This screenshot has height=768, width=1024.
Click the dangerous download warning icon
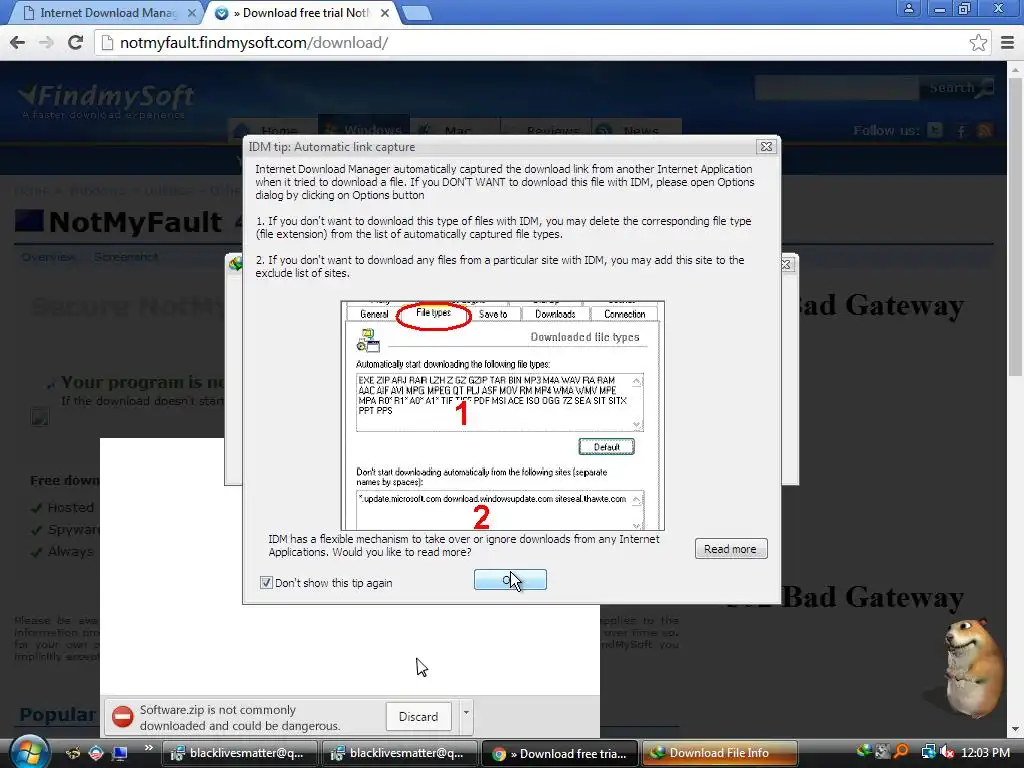(123, 716)
